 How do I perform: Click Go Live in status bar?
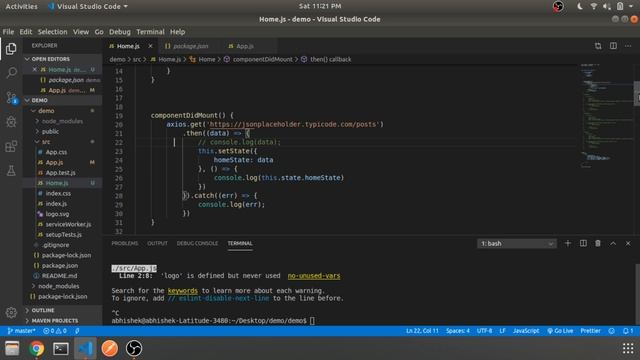[560, 331]
